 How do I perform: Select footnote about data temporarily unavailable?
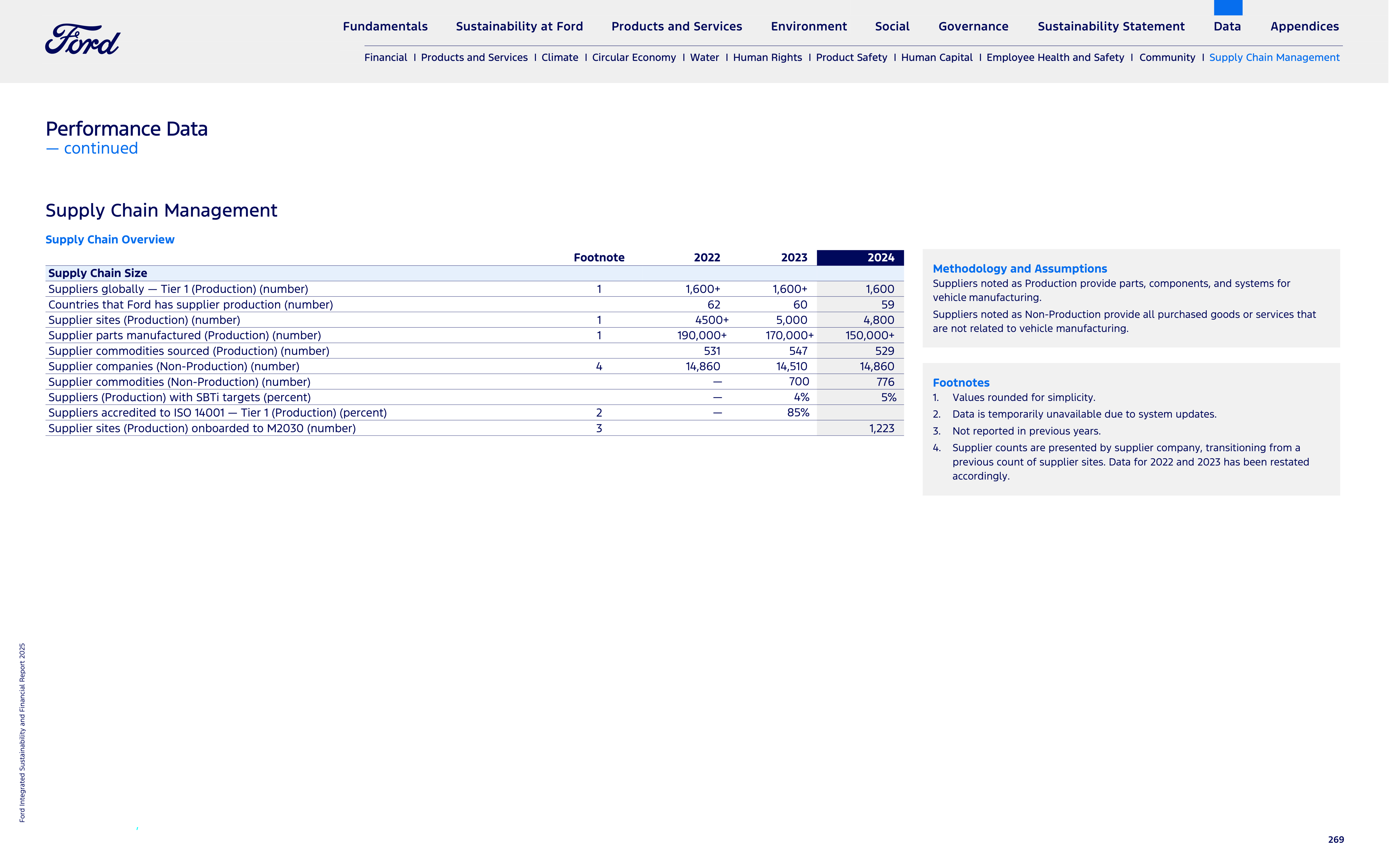pos(1084,414)
